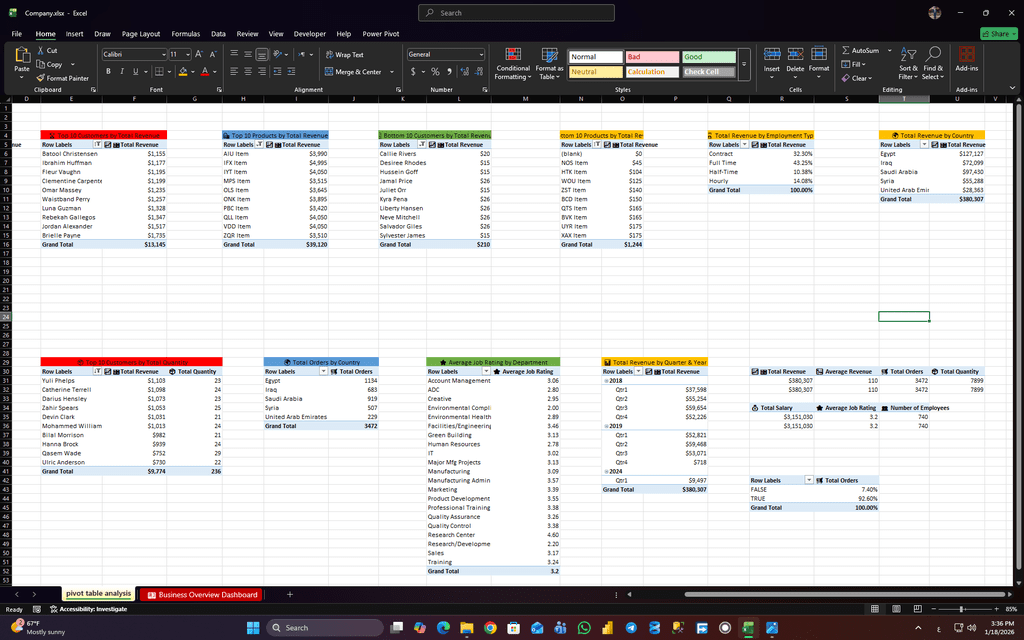Switch to Business Overview Dashboard sheet
1024x640 pixels.
click(x=203, y=595)
